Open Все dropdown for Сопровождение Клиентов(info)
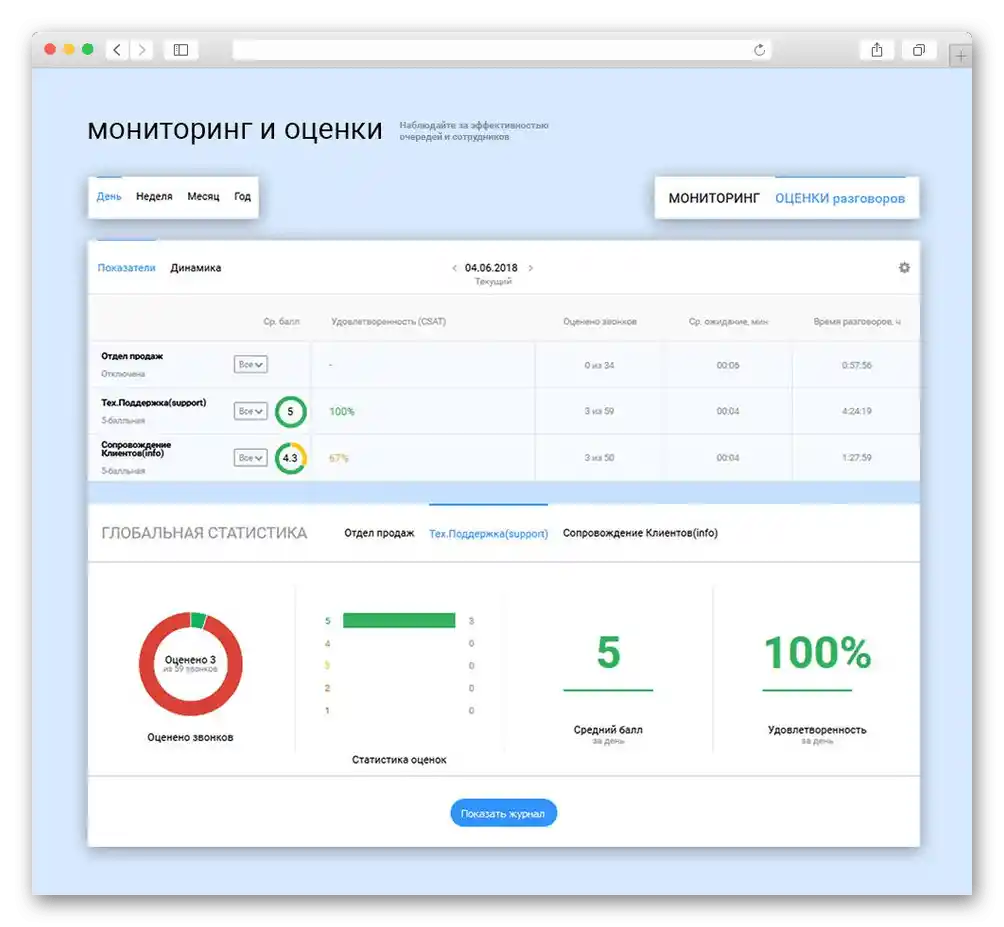The image size is (1004, 927). coord(250,458)
